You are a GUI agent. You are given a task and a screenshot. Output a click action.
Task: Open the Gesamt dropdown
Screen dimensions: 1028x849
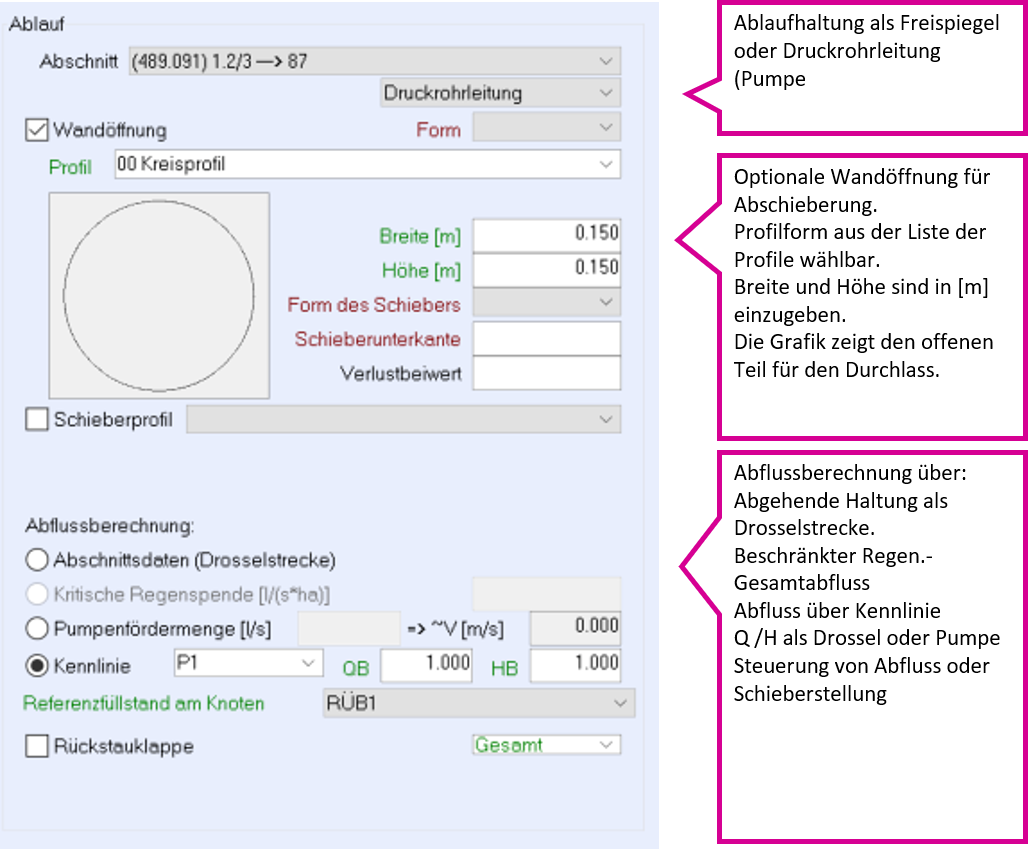pyautogui.click(x=546, y=745)
